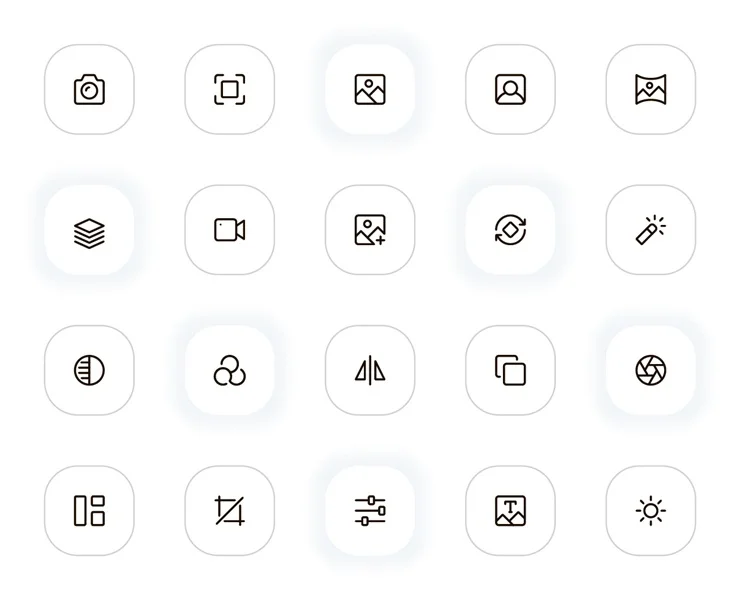
Task: Choose the add image plus icon
Action: (x=370, y=230)
